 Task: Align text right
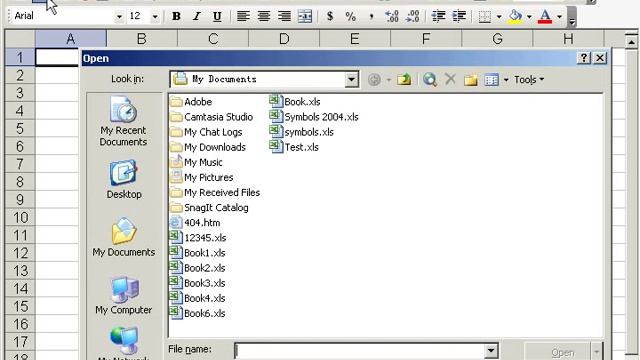(x=284, y=16)
